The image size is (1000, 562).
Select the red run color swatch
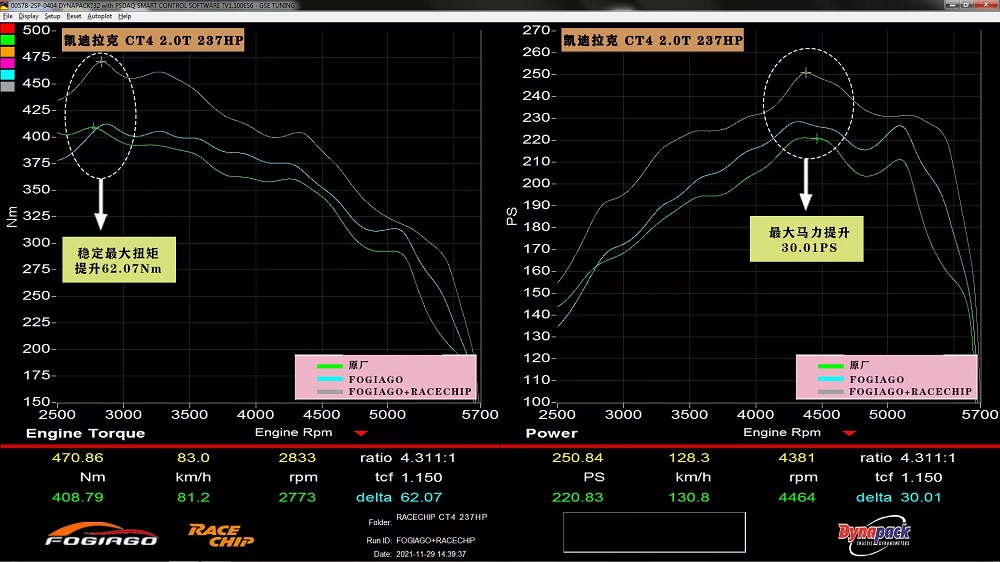(7, 29)
